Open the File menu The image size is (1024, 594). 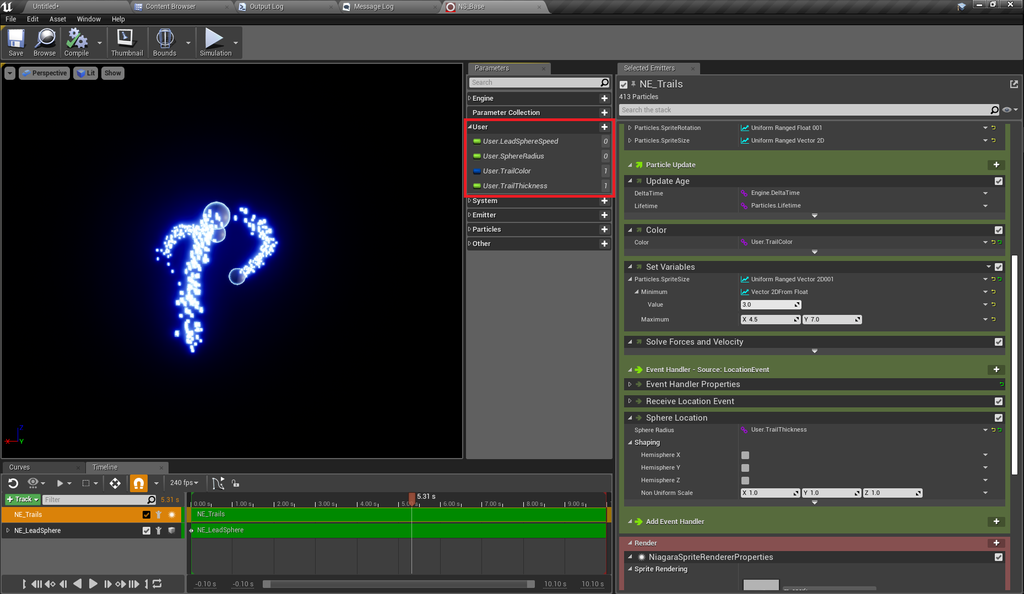pos(11,19)
